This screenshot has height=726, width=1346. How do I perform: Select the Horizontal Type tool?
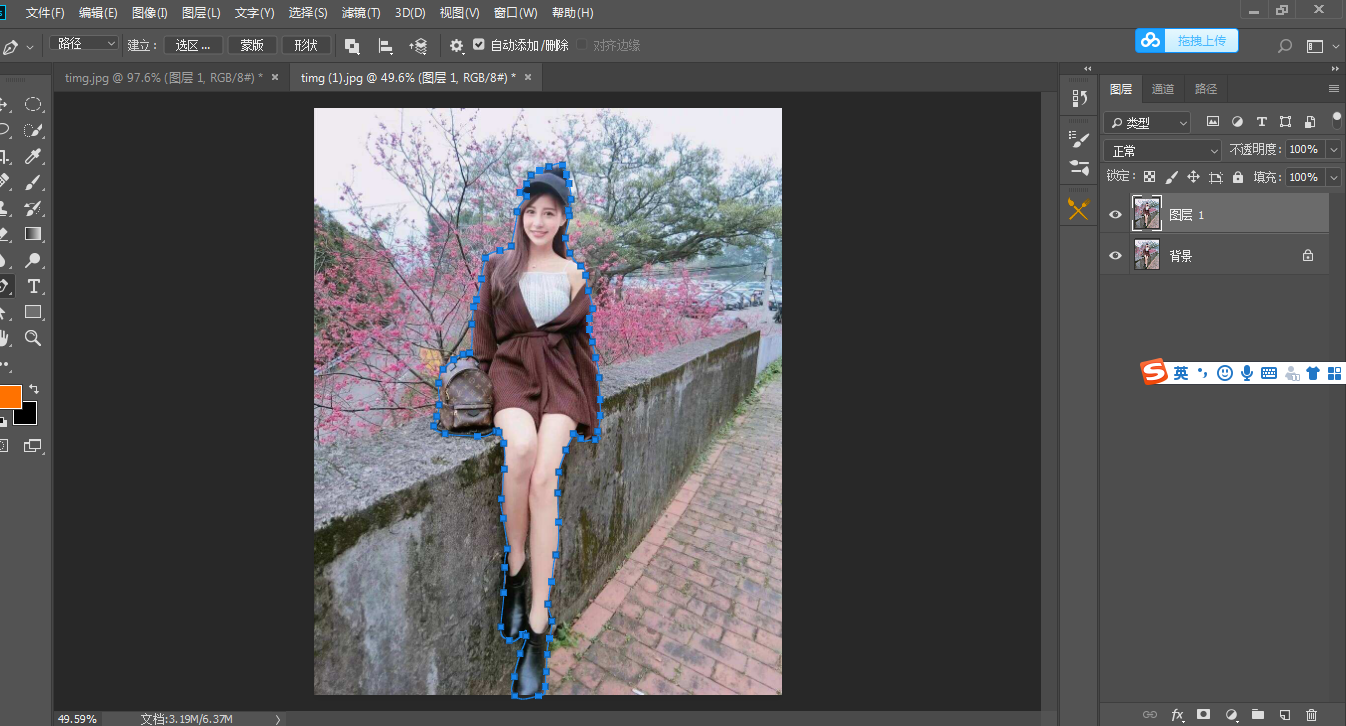33,286
